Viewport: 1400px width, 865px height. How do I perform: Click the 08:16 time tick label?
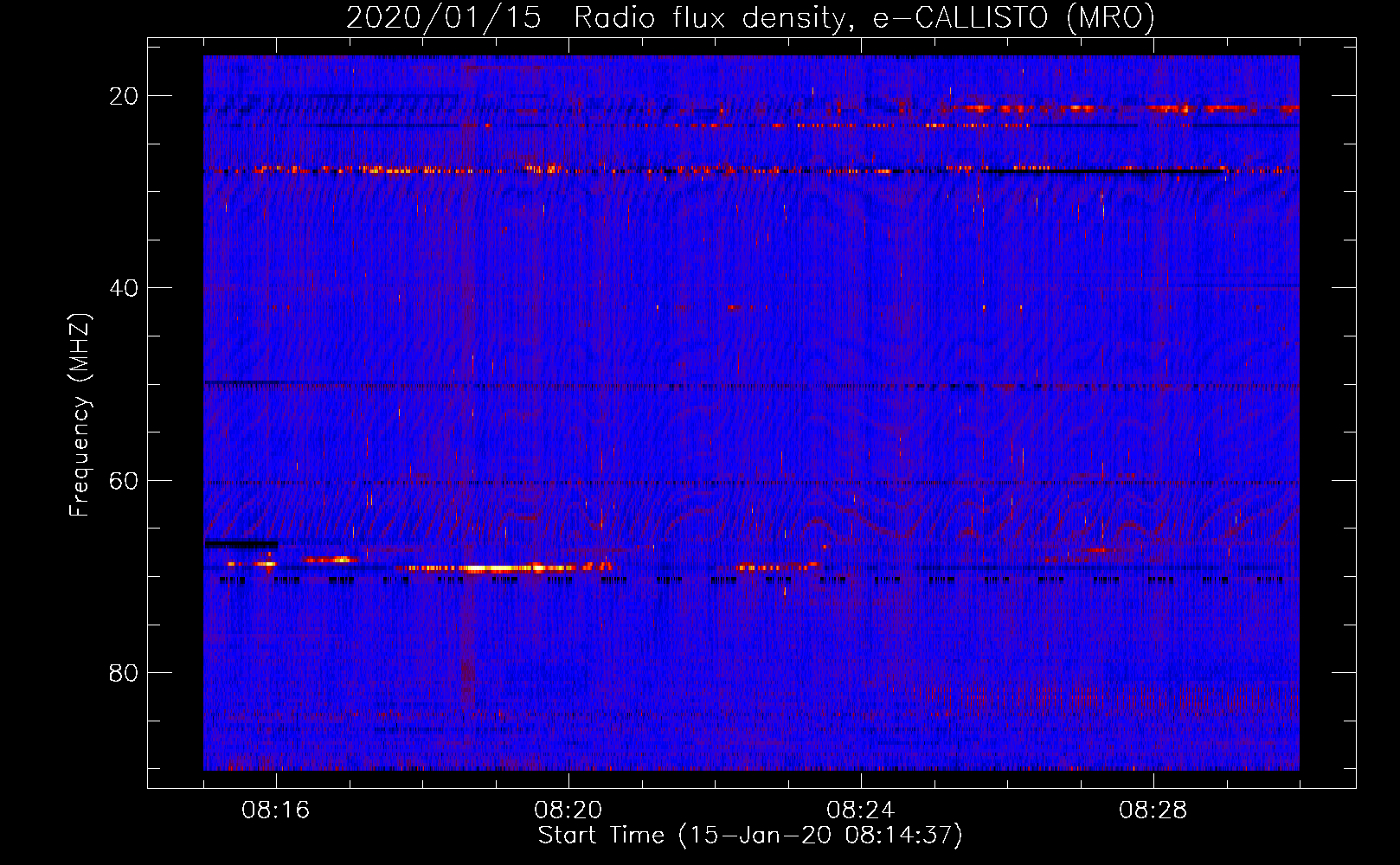tap(276, 811)
